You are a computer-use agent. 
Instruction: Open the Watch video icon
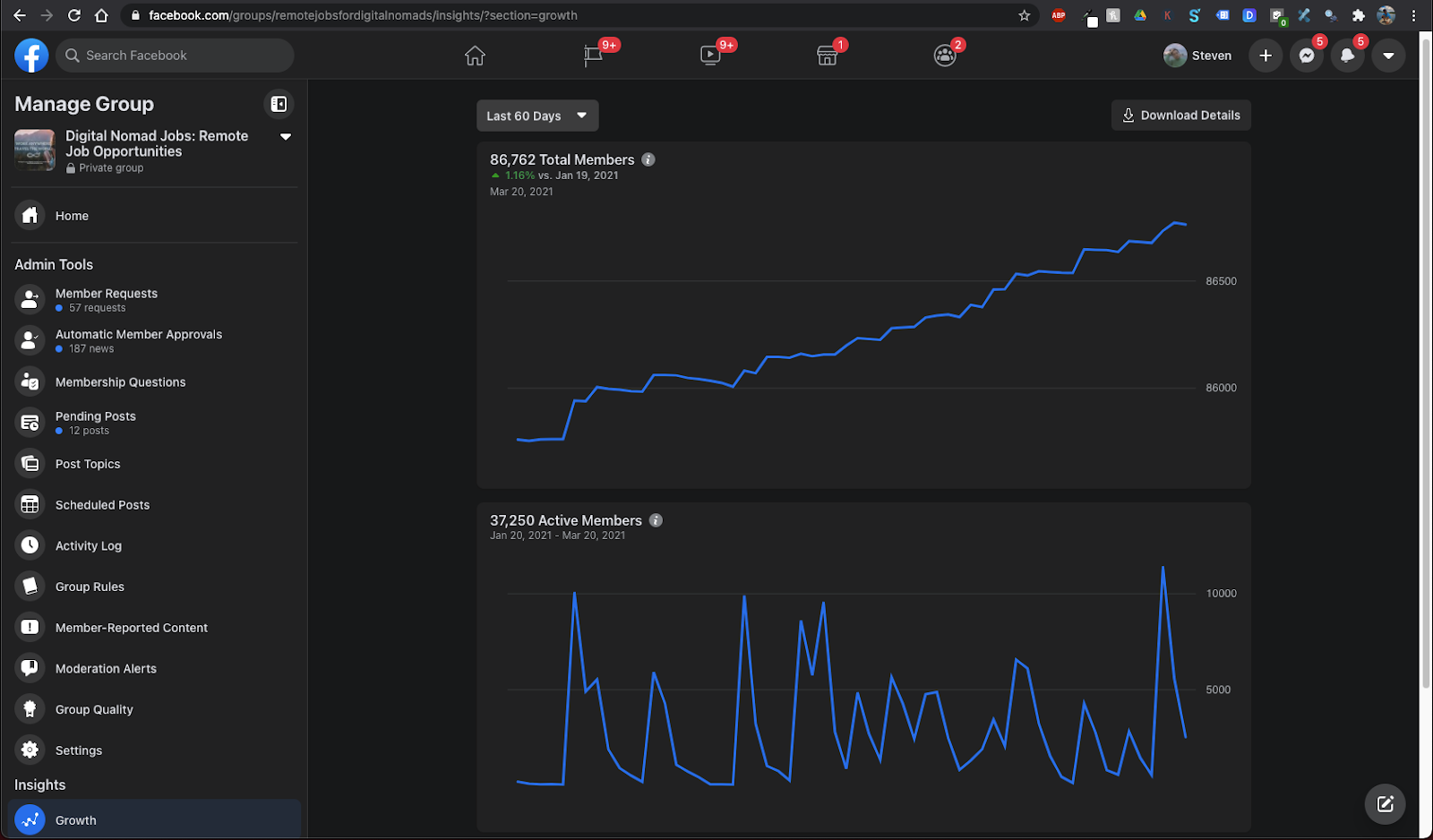[x=710, y=56]
